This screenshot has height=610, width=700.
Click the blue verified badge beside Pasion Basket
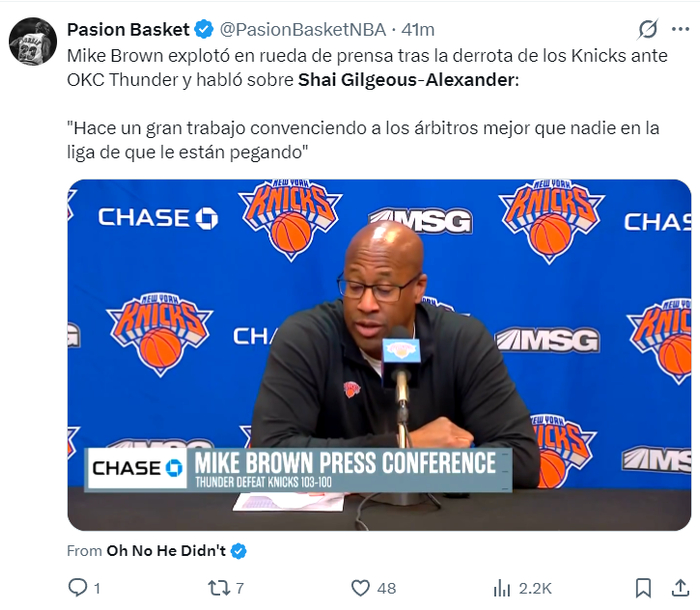(x=204, y=29)
